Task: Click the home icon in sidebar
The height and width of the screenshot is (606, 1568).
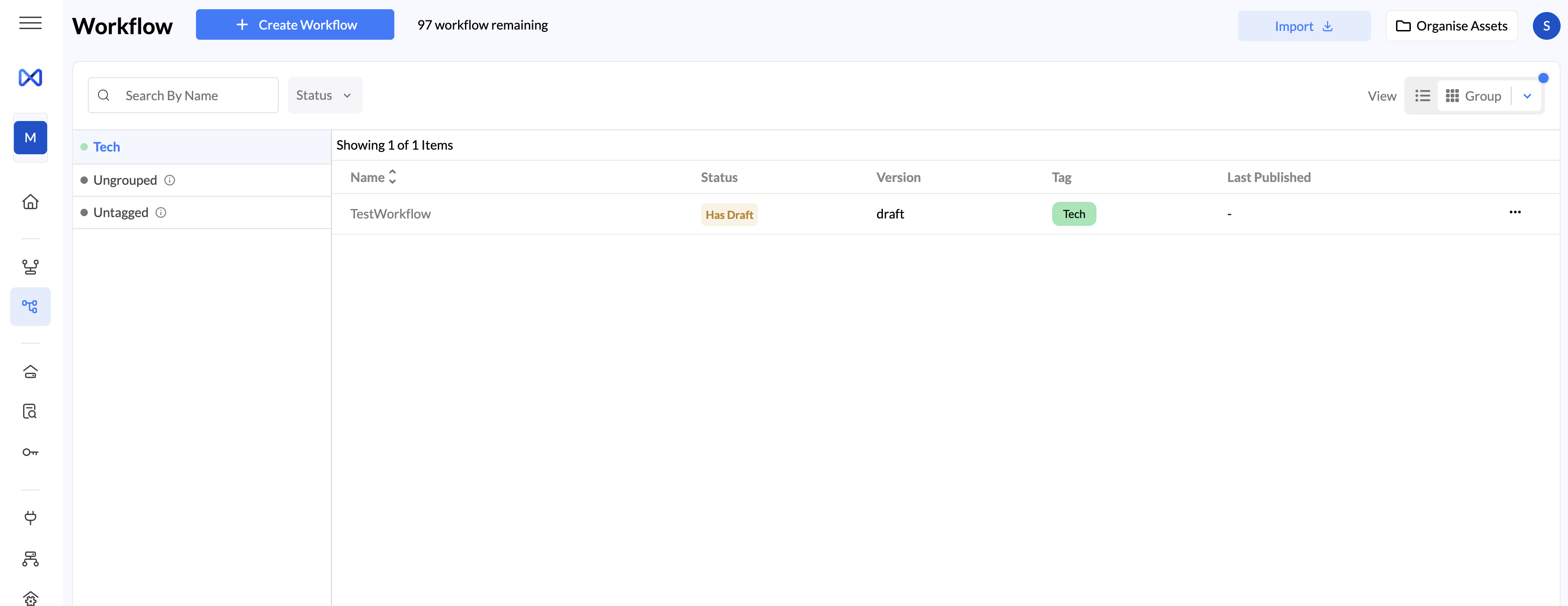Action: click(30, 201)
